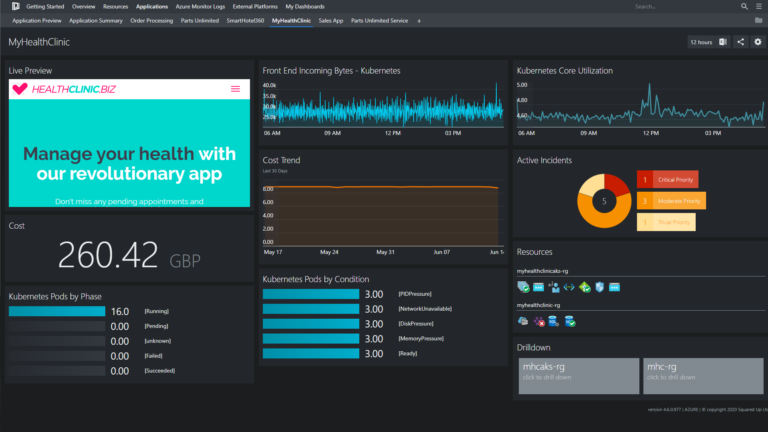This screenshot has width=768, height=432.
Task: Open the Applications menu
Action: [152, 6]
